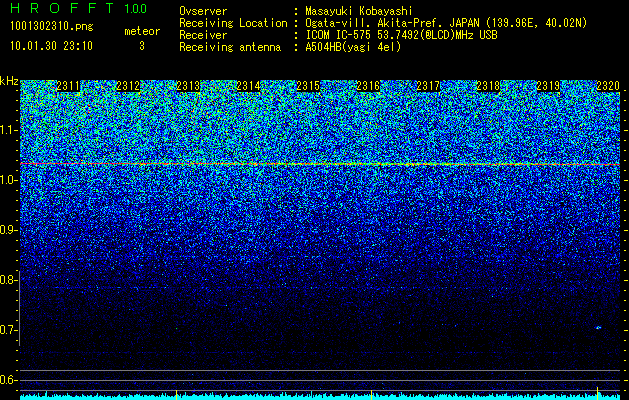Select the Ogata-vill. Akita-Pref. JAPAN location text

[x=446, y=23]
